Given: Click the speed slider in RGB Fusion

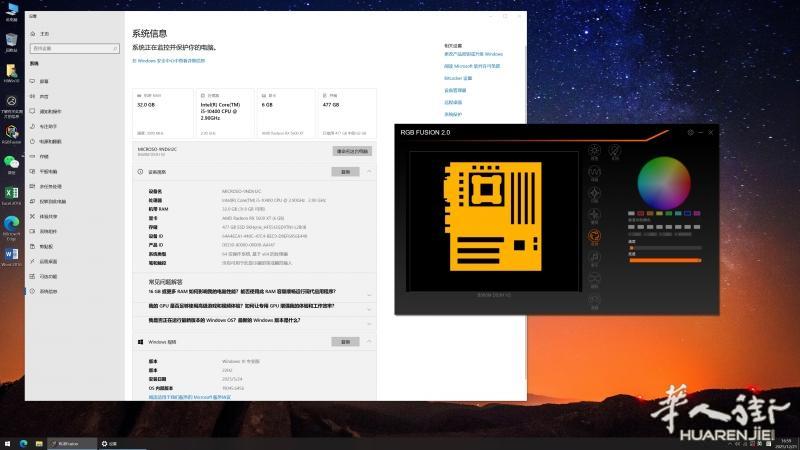Looking at the screenshot, I should point(665,247).
